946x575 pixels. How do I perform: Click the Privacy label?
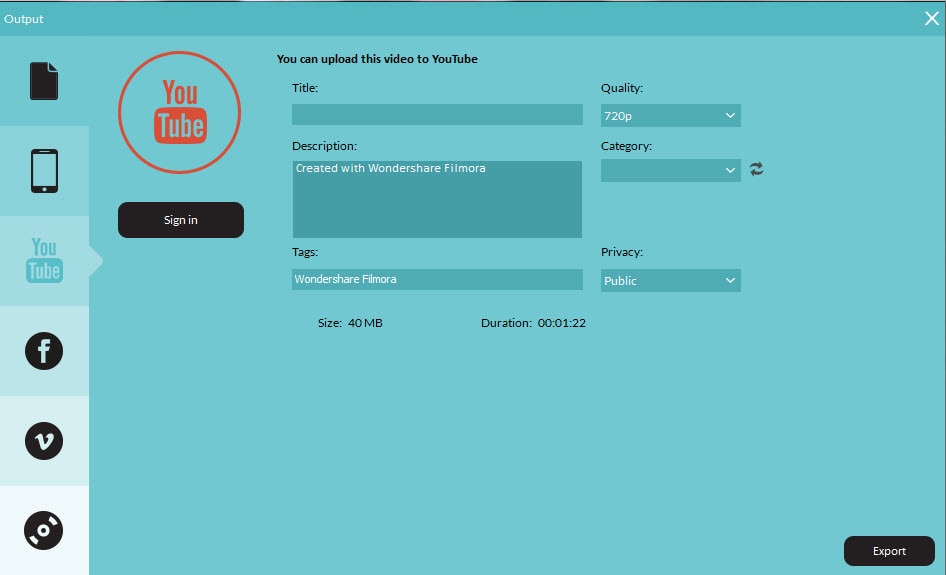click(621, 252)
